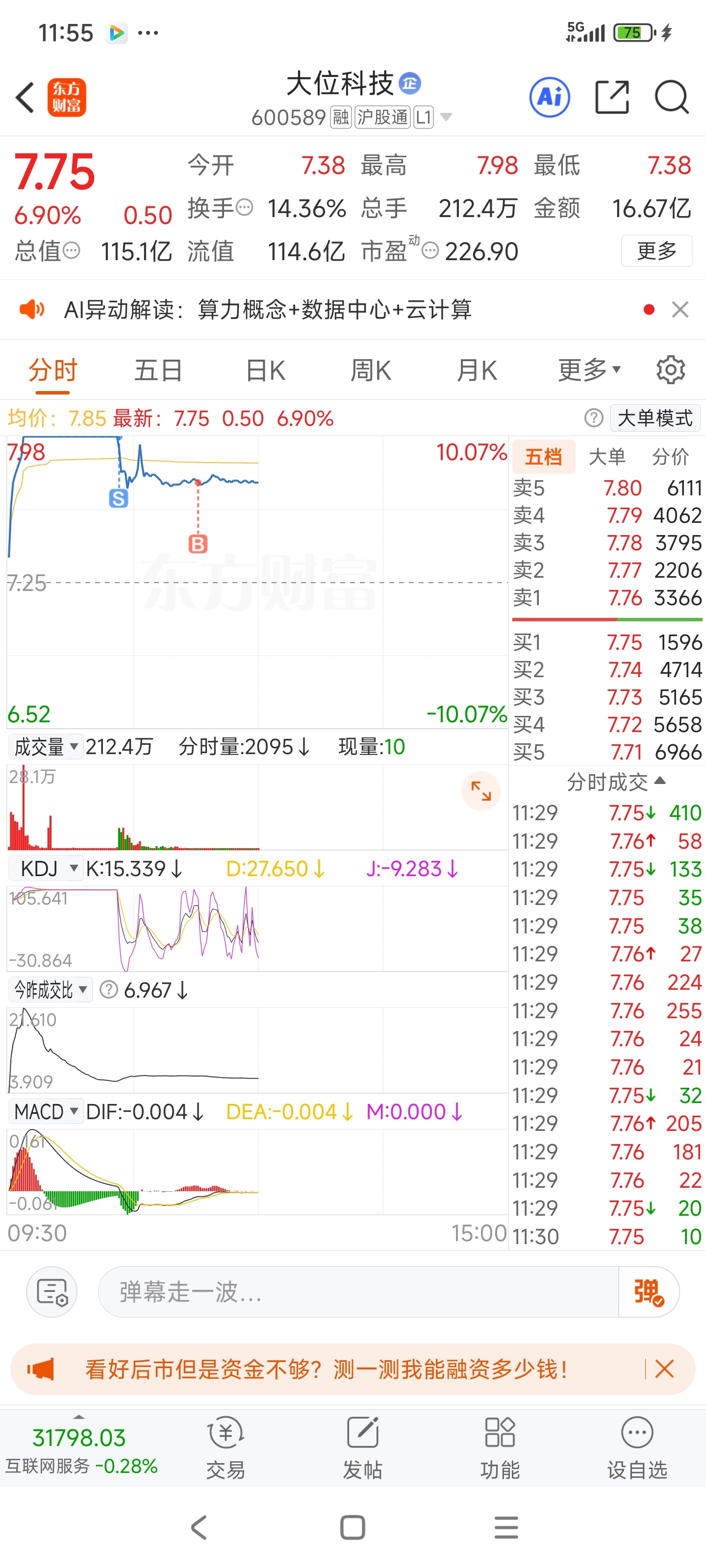Viewport: 706px width, 1568px height.
Task: Tap 沪股通 tag
Action: (x=382, y=117)
